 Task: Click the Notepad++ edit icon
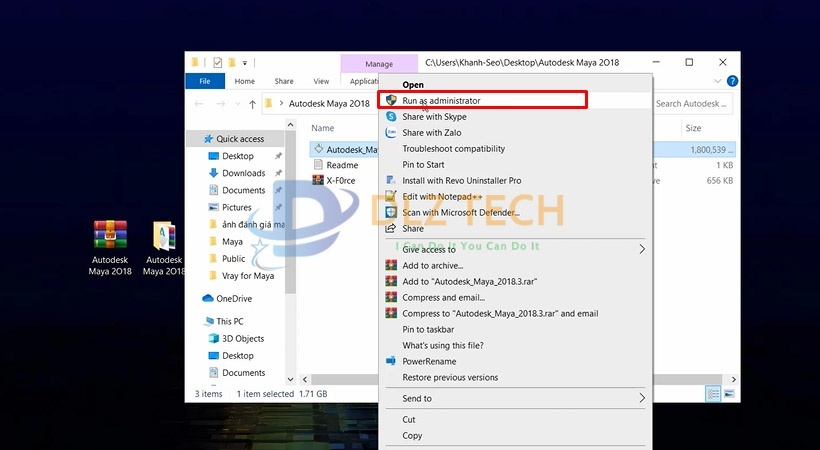click(x=391, y=197)
